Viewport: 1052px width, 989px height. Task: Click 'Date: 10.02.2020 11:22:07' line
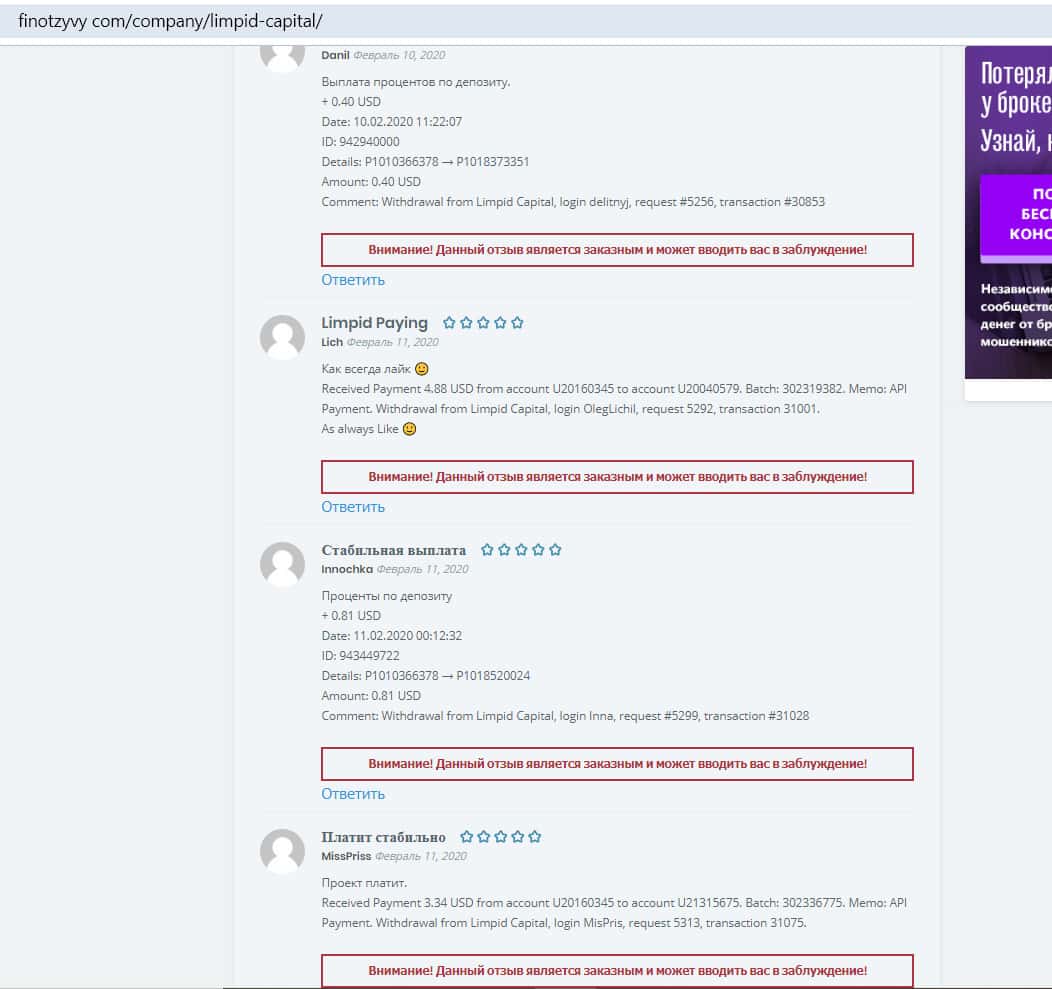pyautogui.click(x=392, y=121)
